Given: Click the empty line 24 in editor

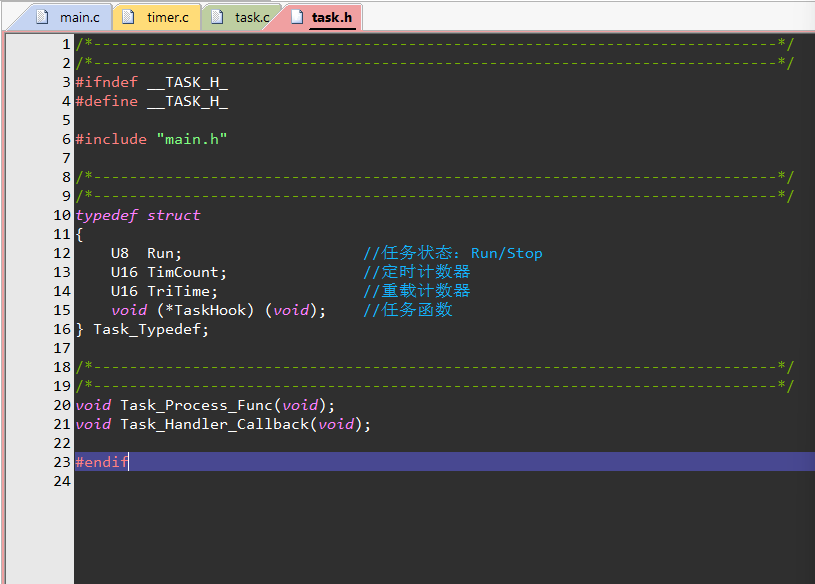Looking at the screenshot, I should pos(444,481).
